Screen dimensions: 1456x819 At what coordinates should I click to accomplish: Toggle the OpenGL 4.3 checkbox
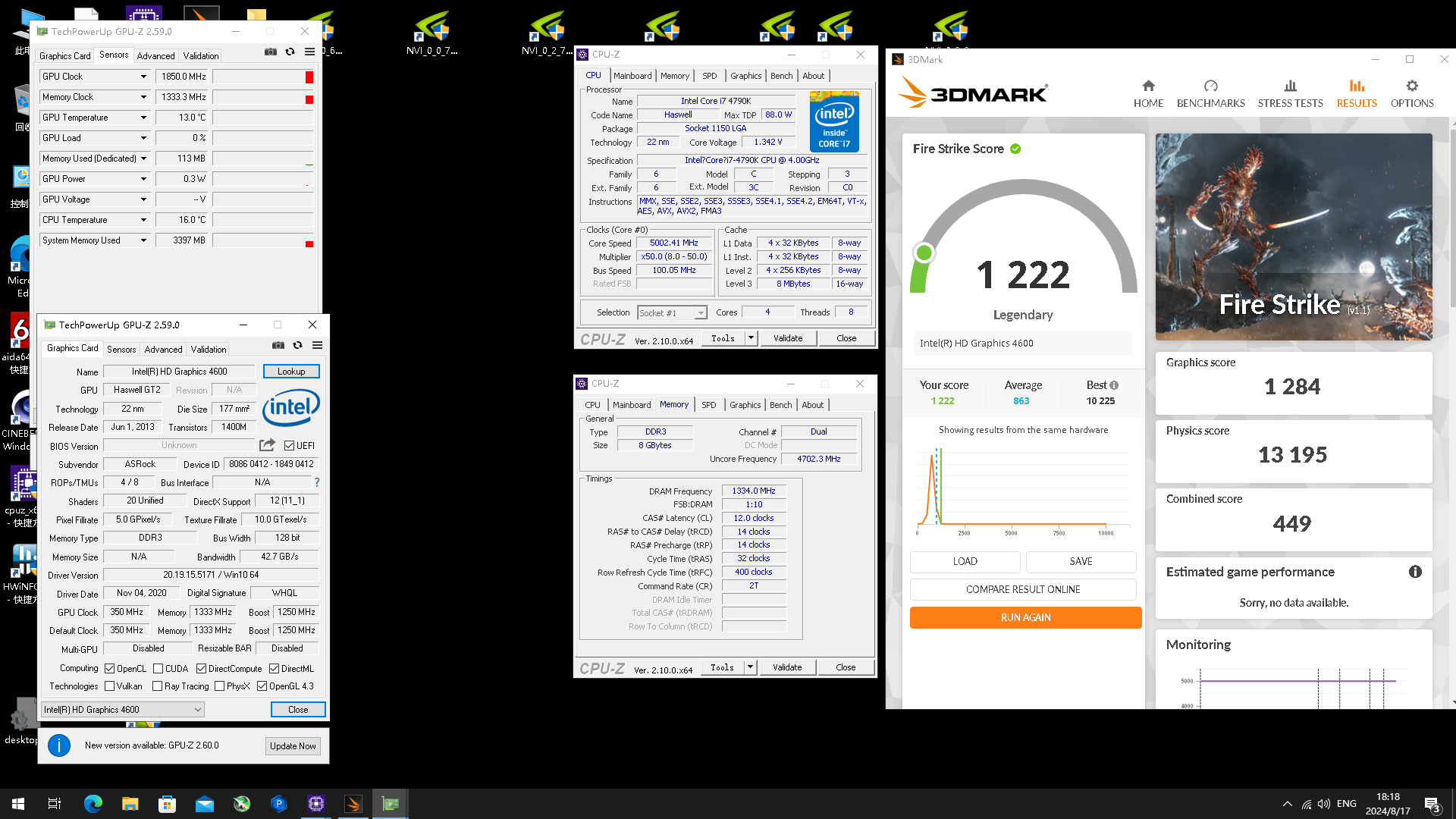pyautogui.click(x=262, y=686)
